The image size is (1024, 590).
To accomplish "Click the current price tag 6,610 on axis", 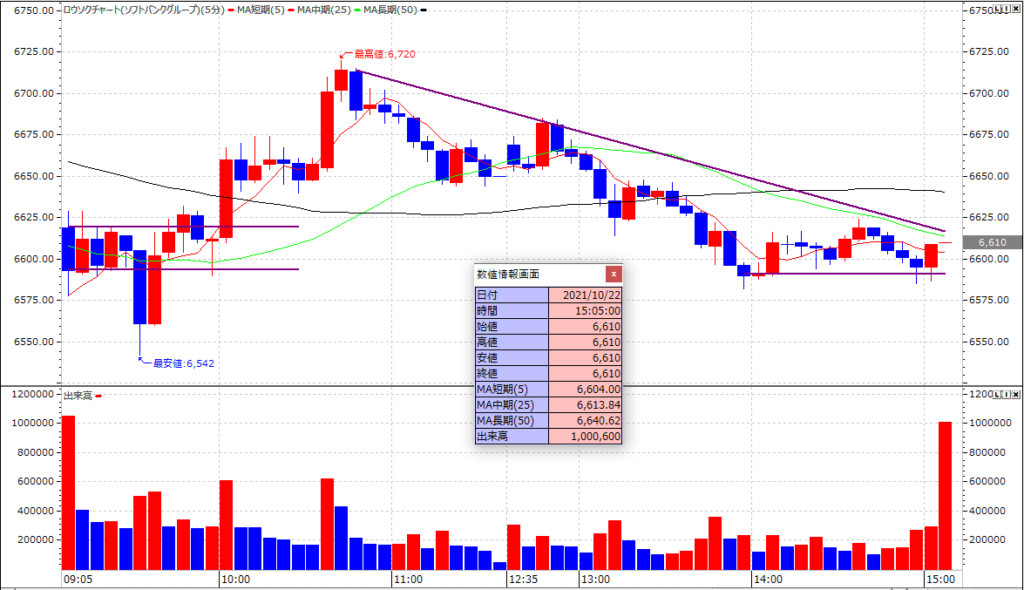I will (992, 242).
